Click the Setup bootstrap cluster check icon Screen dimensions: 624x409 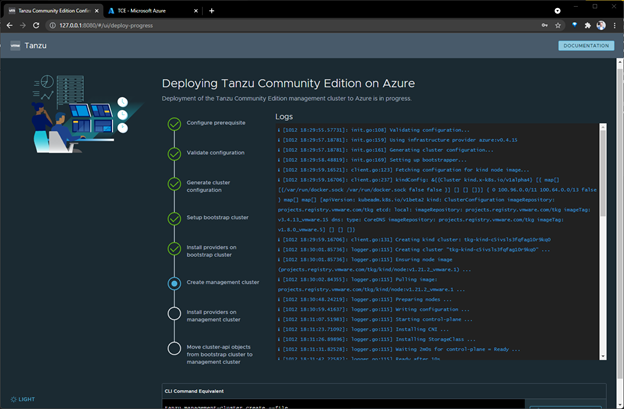(174, 218)
